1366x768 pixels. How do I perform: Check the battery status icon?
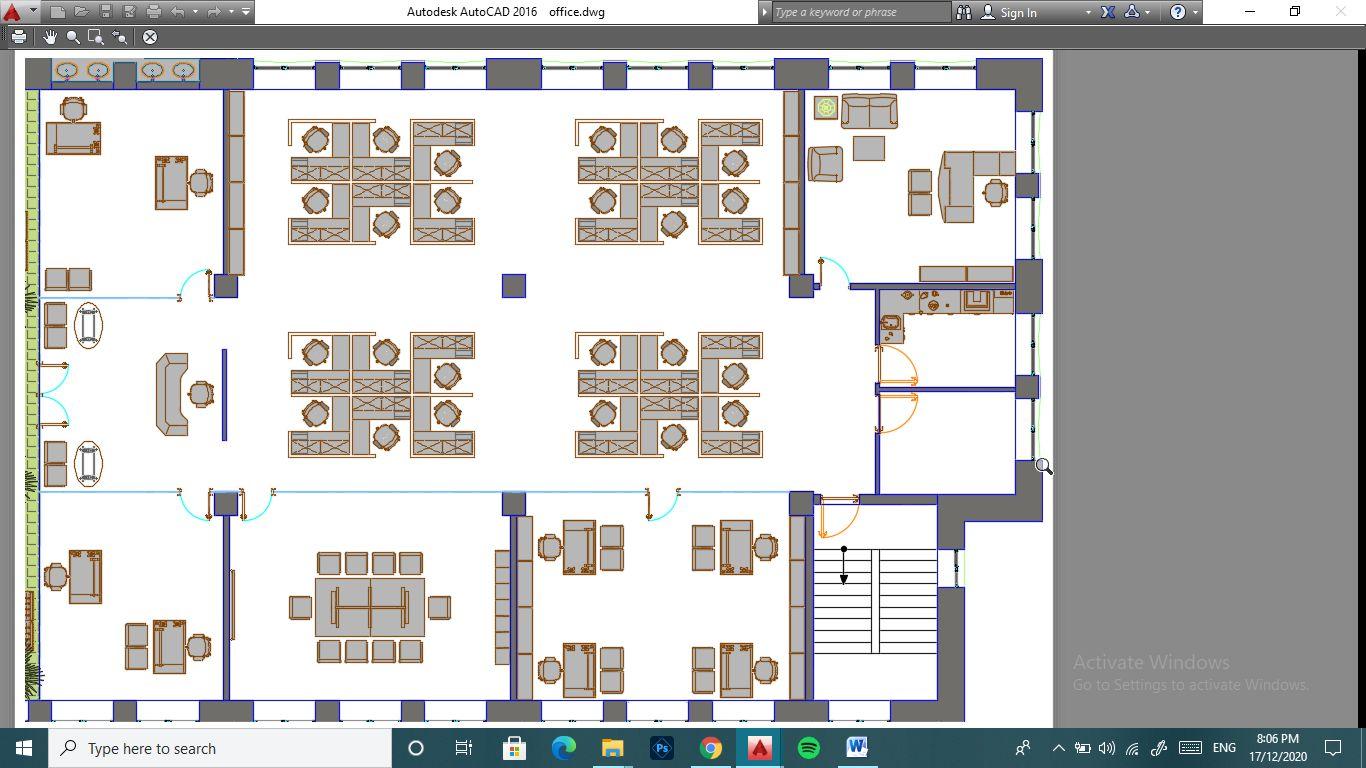(x=1082, y=748)
